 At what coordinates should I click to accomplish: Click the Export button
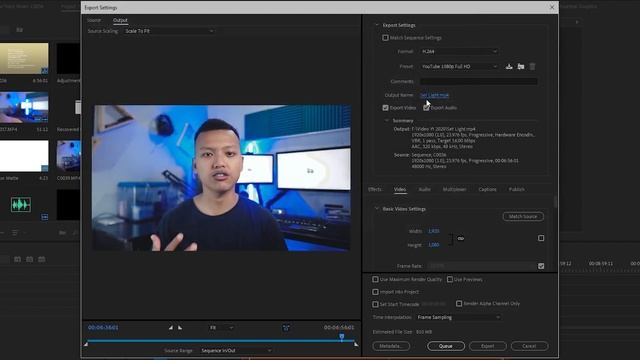coord(487,346)
